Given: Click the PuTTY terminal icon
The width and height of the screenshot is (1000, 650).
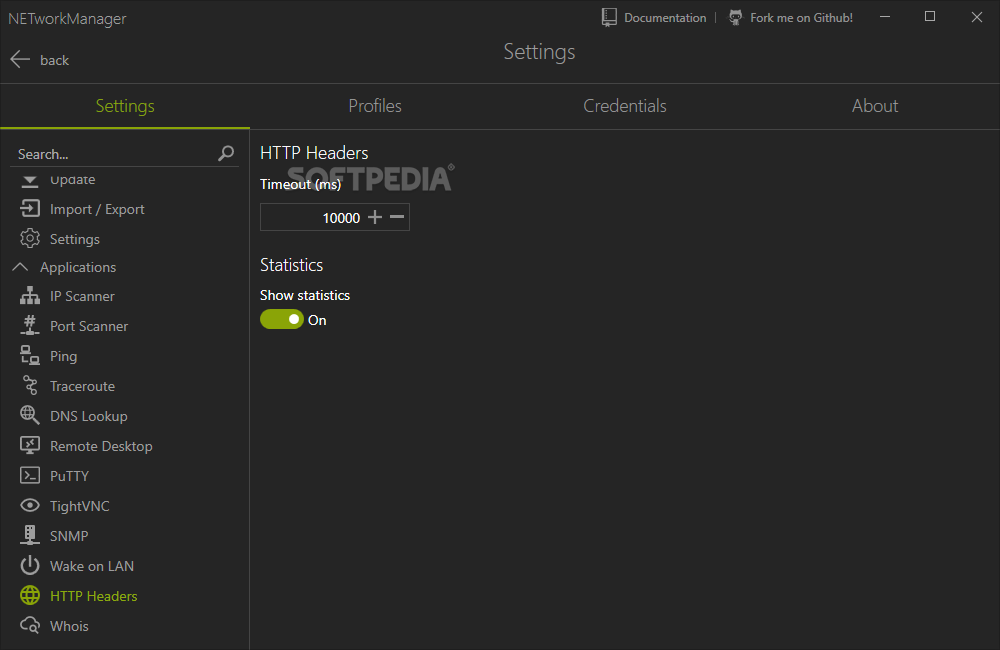Looking at the screenshot, I should (30, 476).
